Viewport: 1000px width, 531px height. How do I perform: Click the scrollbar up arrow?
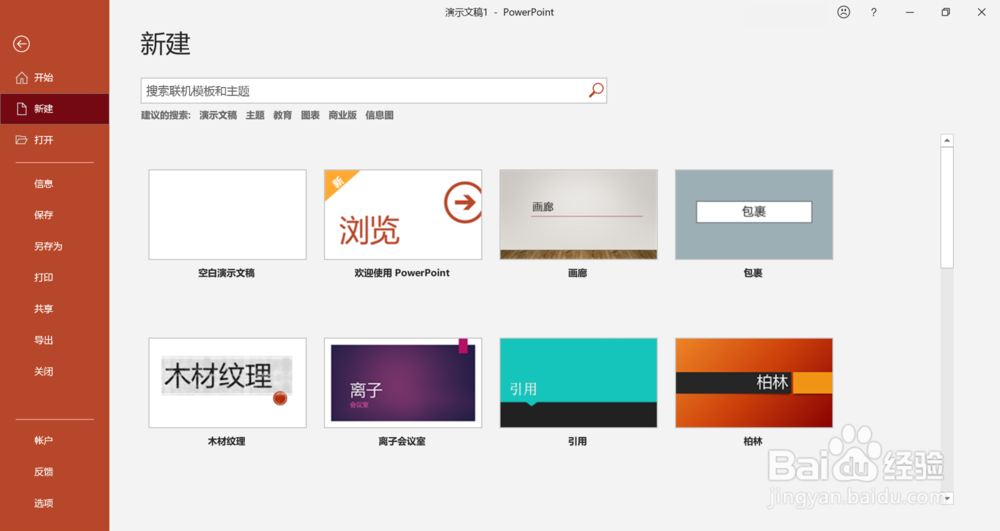(947, 140)
